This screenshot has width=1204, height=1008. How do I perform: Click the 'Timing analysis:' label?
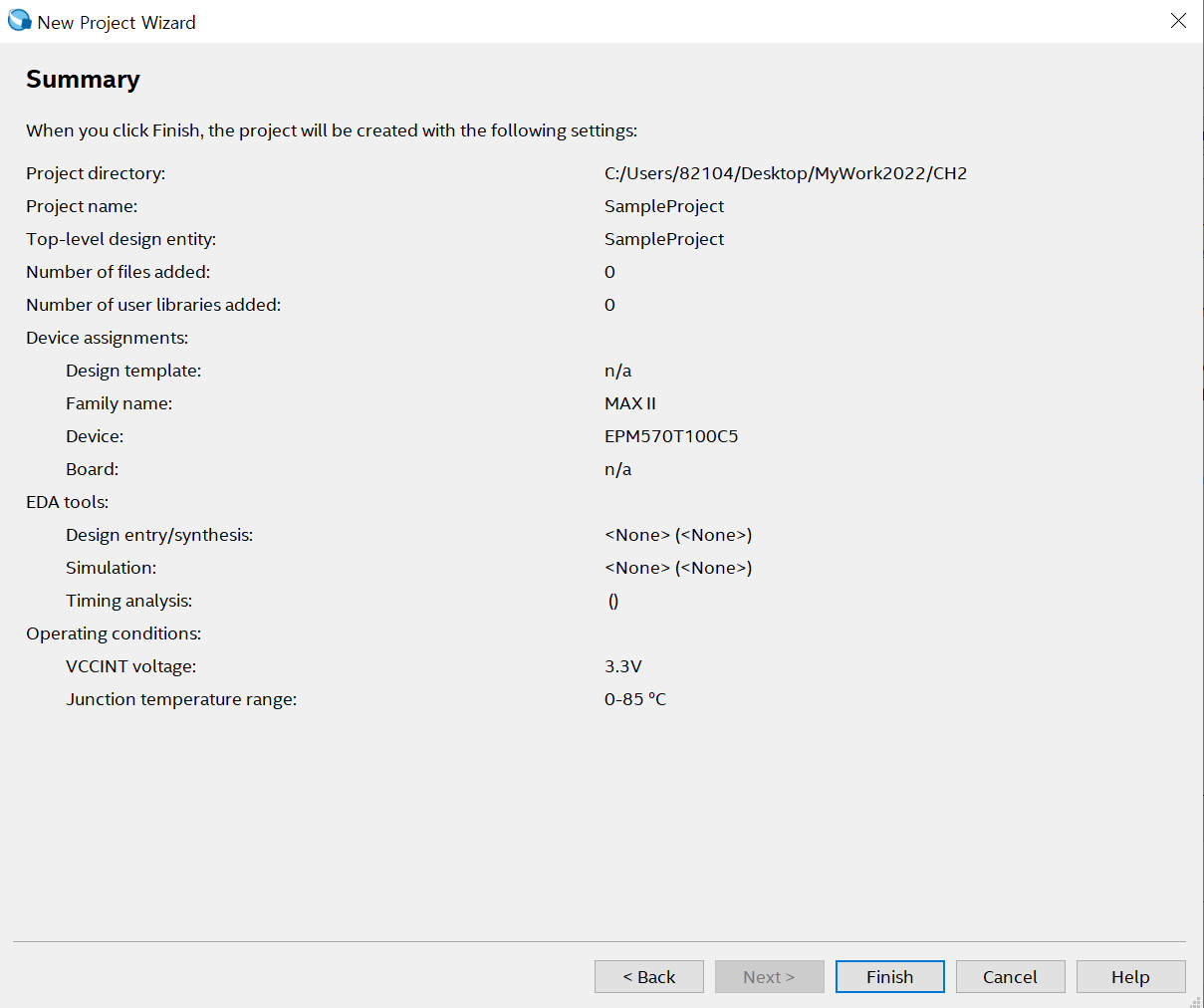(x=128, y=601)
